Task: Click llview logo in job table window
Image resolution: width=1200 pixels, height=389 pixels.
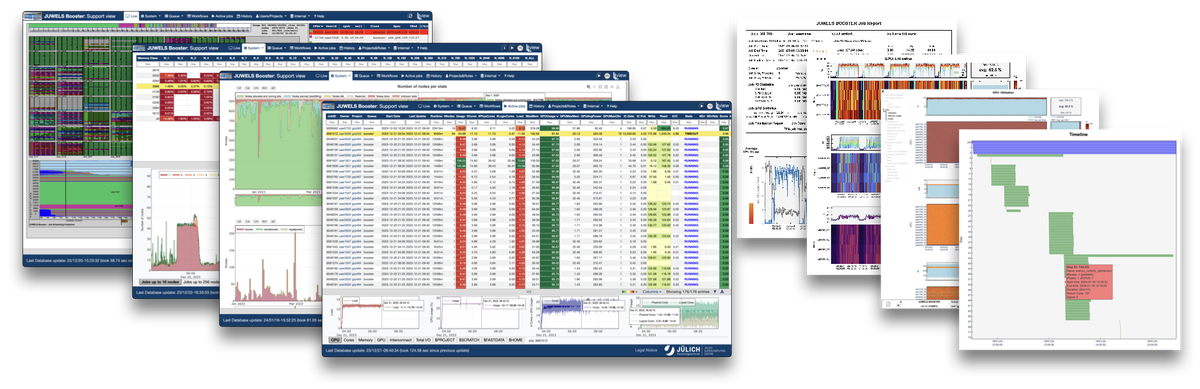Action: click(722, 105)
